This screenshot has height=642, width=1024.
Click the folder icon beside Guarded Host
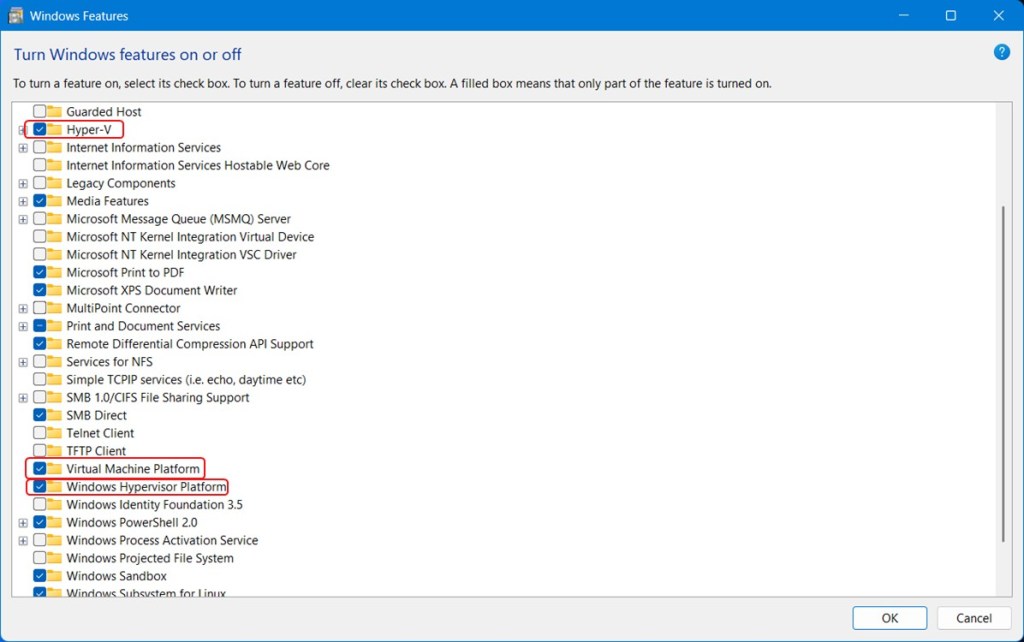(x=54, y=111)
